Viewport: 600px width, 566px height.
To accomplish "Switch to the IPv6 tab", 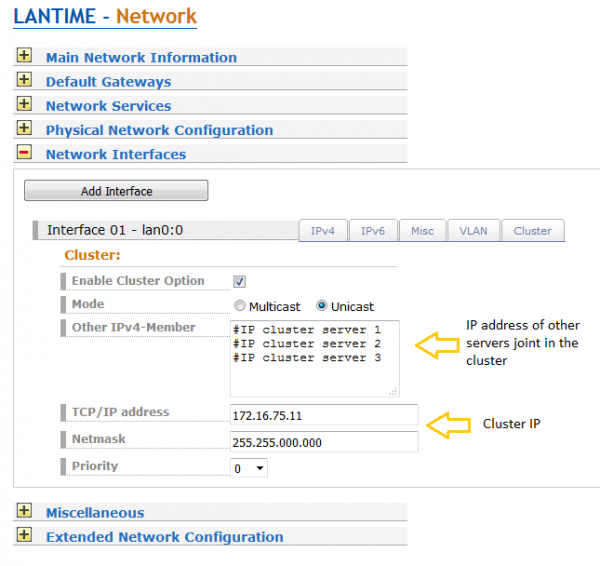I will coord(373,231).
